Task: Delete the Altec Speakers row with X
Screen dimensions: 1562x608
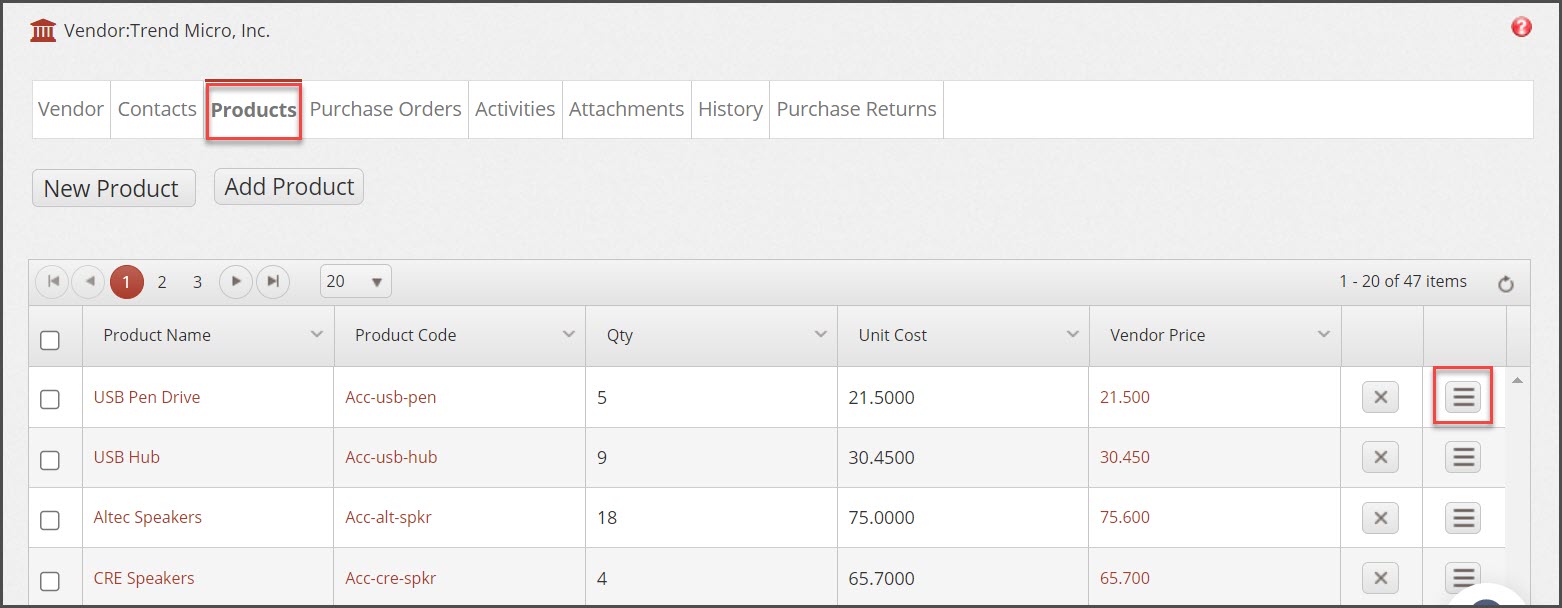Action: point(1380,517)
